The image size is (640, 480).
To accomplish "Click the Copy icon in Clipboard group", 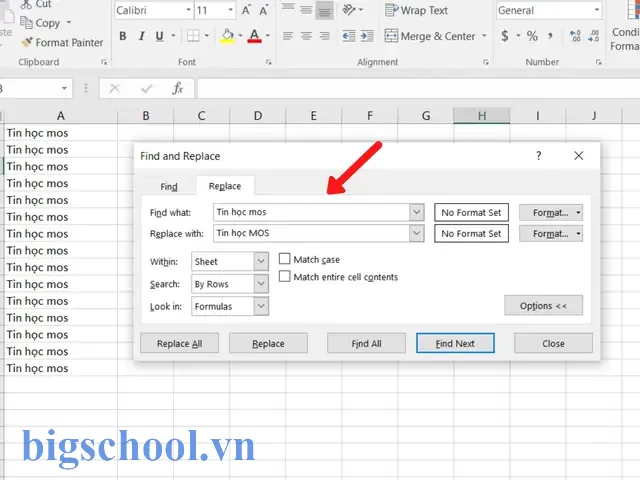I will (27, 23).
